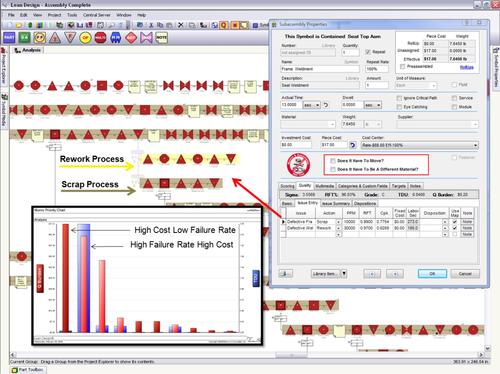Open the Project menu

pyautogui.click(x=54, y=15)
